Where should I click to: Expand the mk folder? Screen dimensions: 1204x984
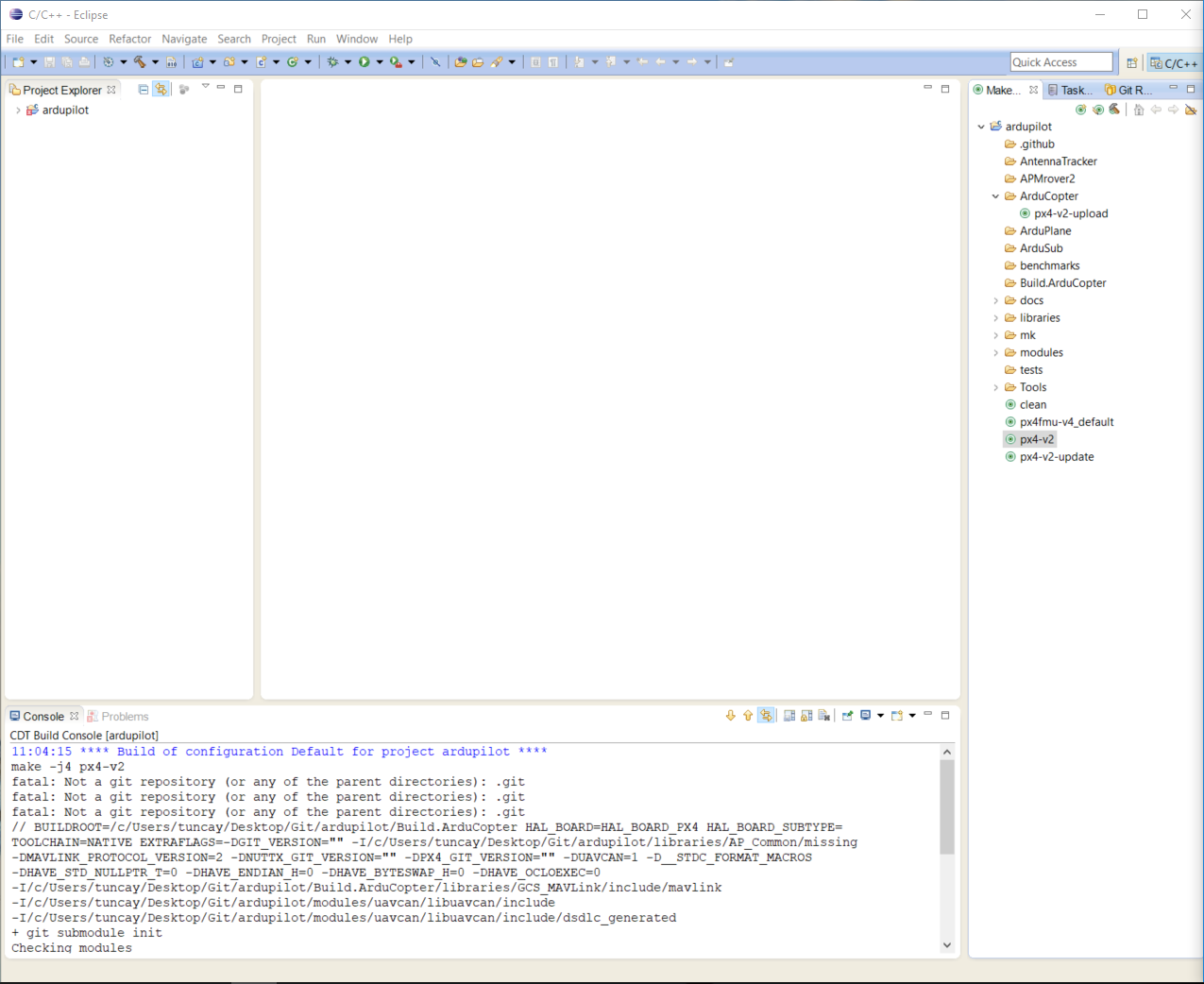pos(995,335)
